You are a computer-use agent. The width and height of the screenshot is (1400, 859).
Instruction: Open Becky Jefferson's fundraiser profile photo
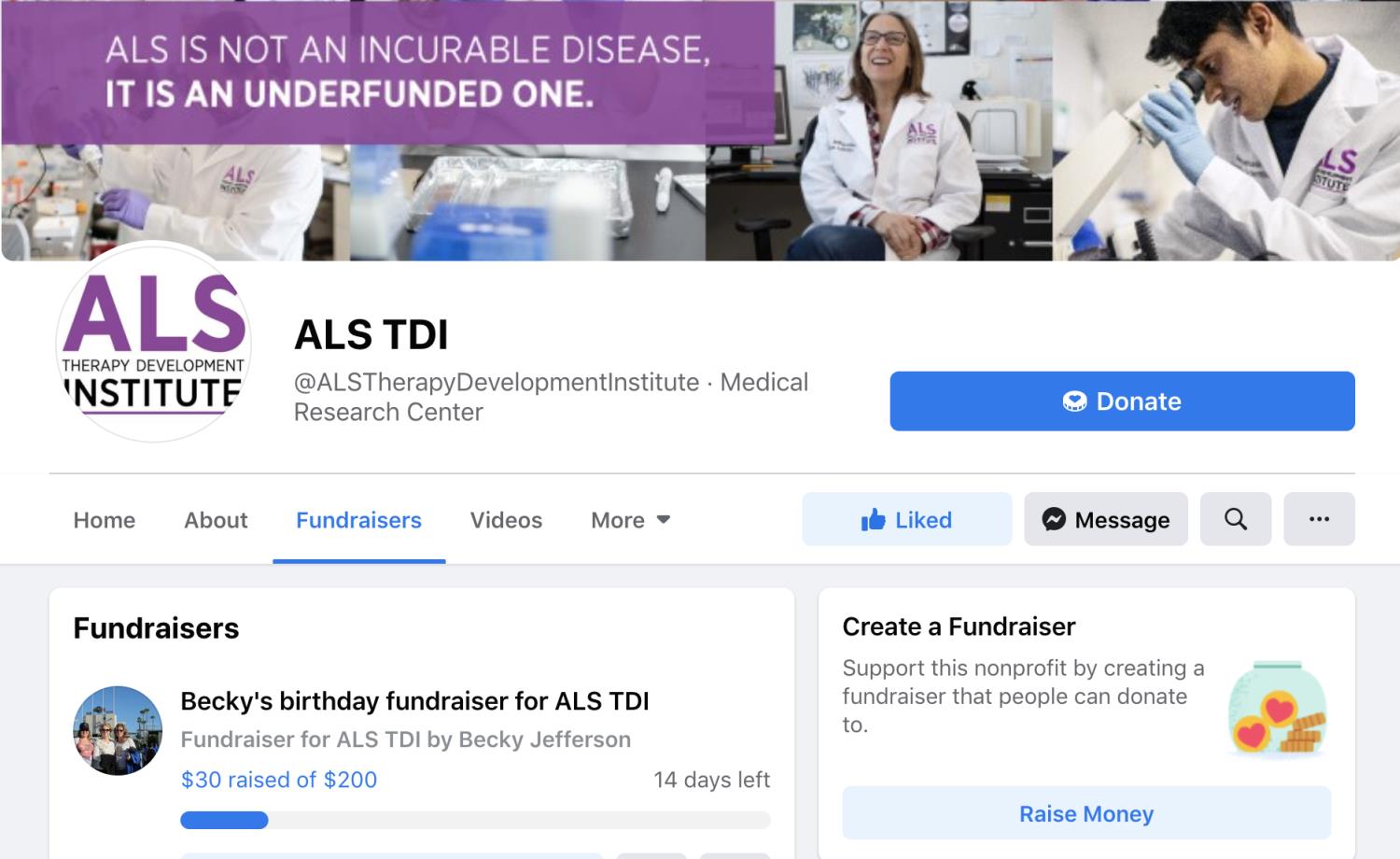click(118, 731)
